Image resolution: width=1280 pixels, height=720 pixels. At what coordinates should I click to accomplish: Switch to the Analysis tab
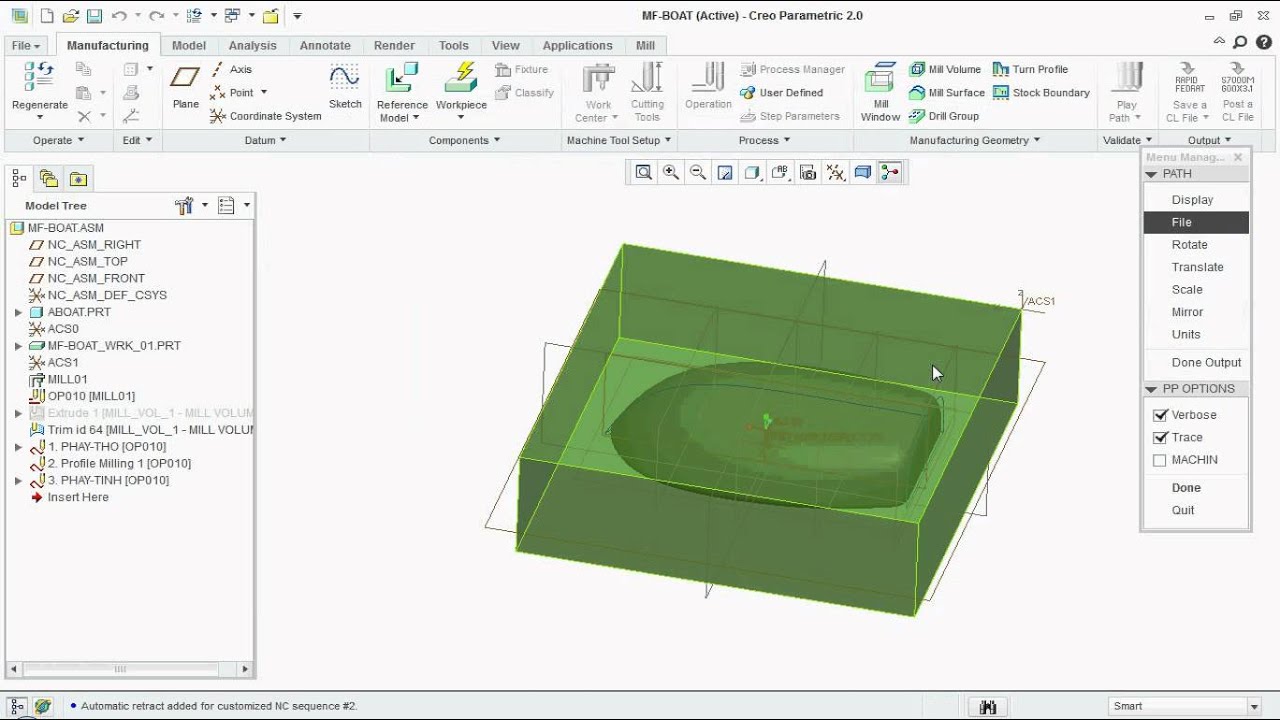point(252,46)
